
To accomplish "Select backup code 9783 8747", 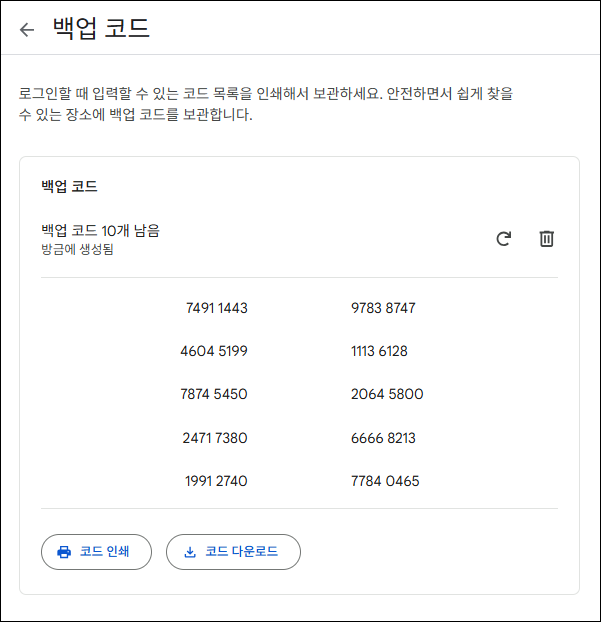I will click(383, 308).
